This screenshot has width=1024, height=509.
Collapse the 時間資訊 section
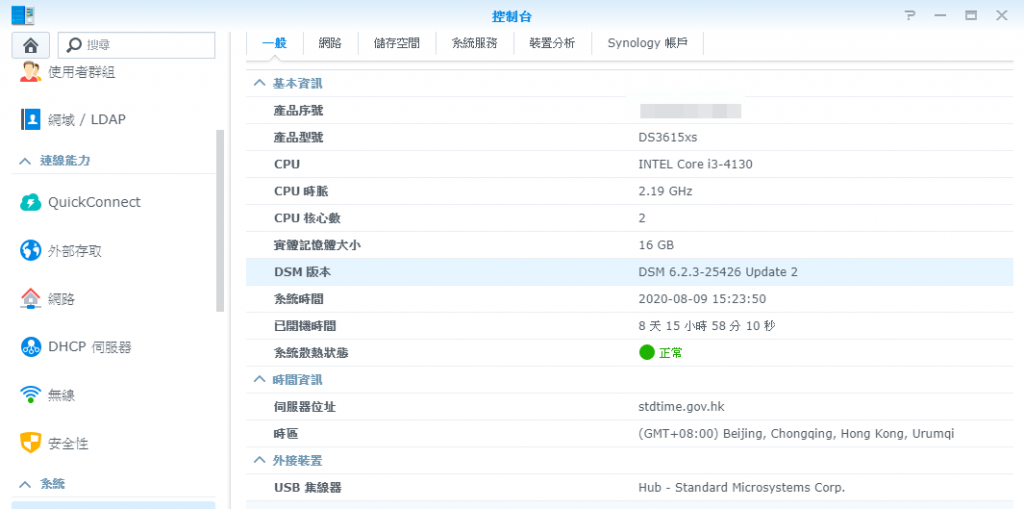coord(260,380)
